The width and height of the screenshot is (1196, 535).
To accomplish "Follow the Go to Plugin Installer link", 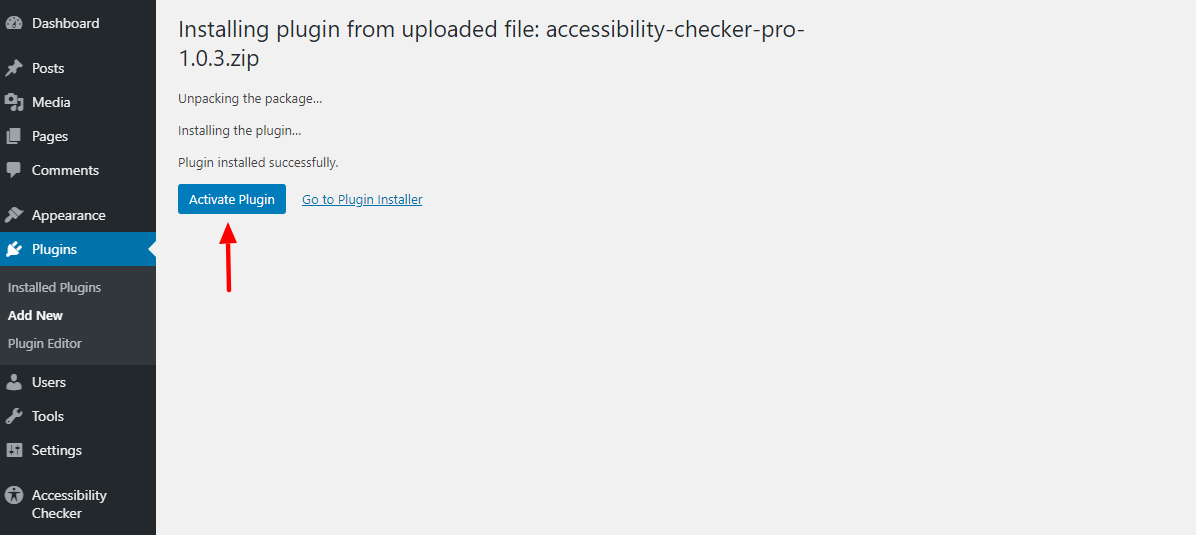I will (x=362, y=199).
